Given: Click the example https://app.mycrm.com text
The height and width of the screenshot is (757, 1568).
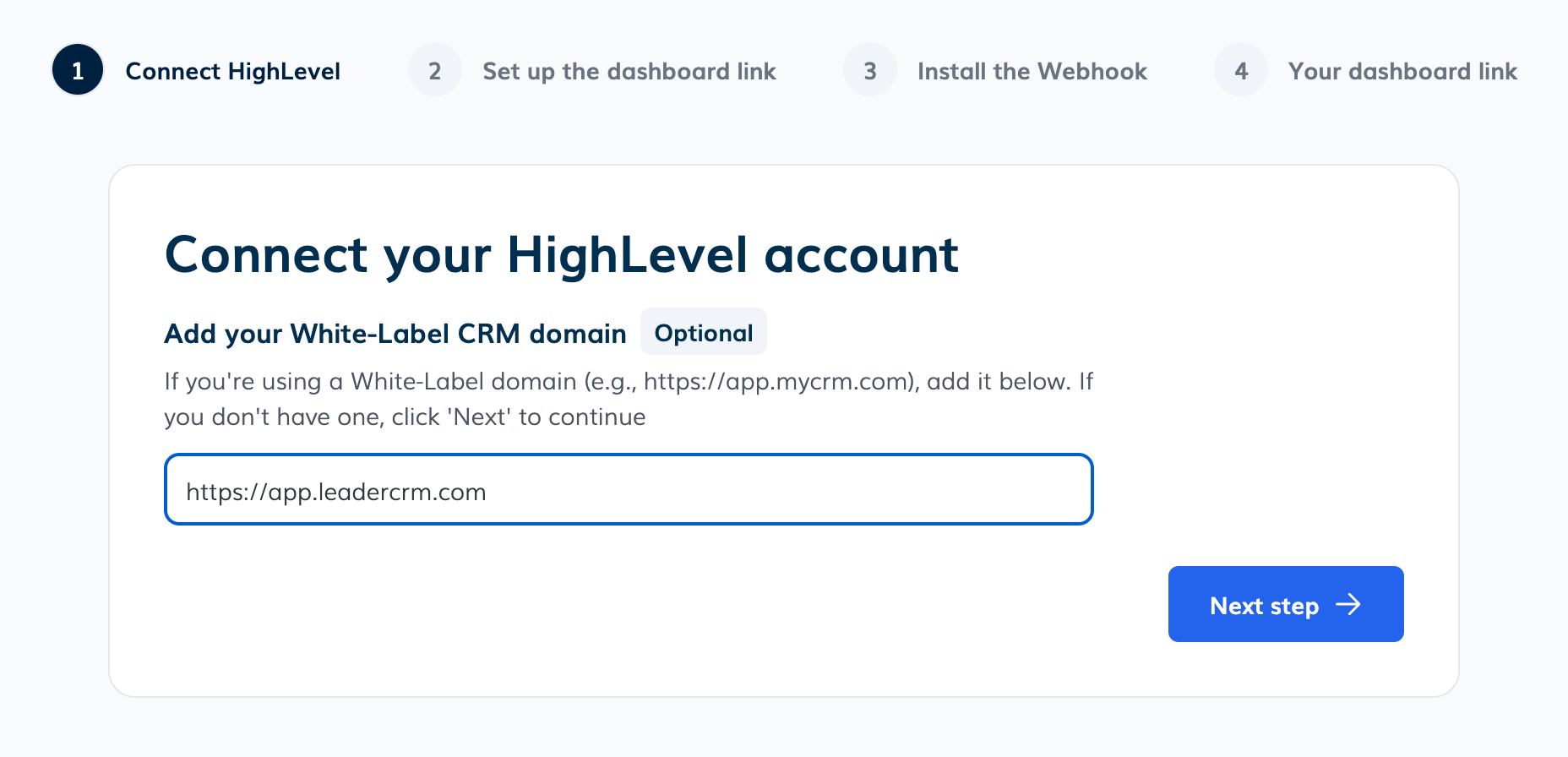Looking at the screenshot, I should point(776,382).
